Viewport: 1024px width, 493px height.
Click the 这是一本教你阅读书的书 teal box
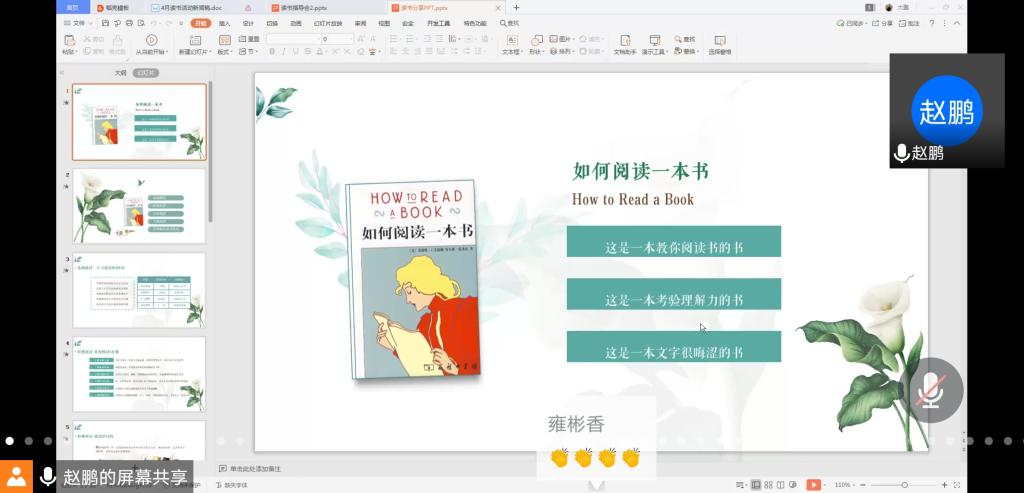(x=674, y=242)
